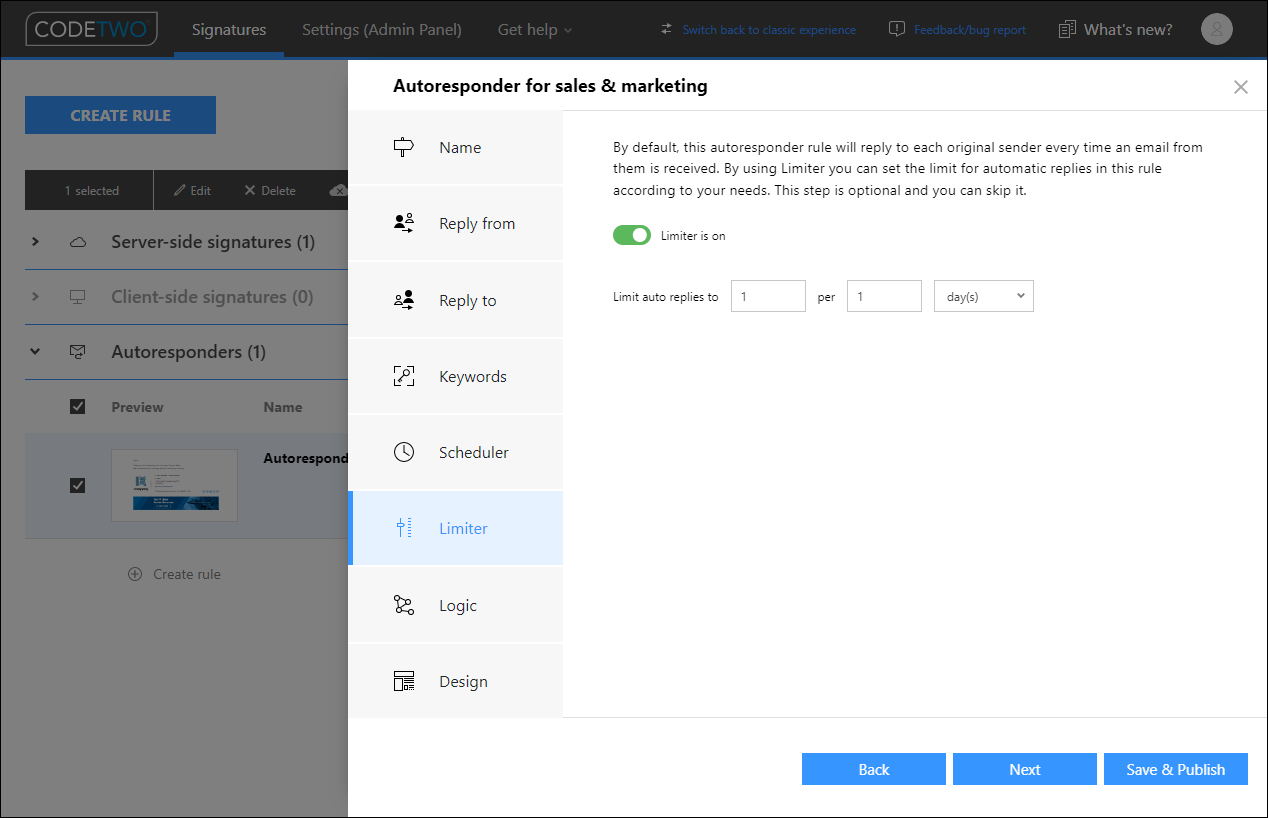The height and width of the screenshot is (818, 1268).
Task: Go to the Logic step
Action: point(456,605)
